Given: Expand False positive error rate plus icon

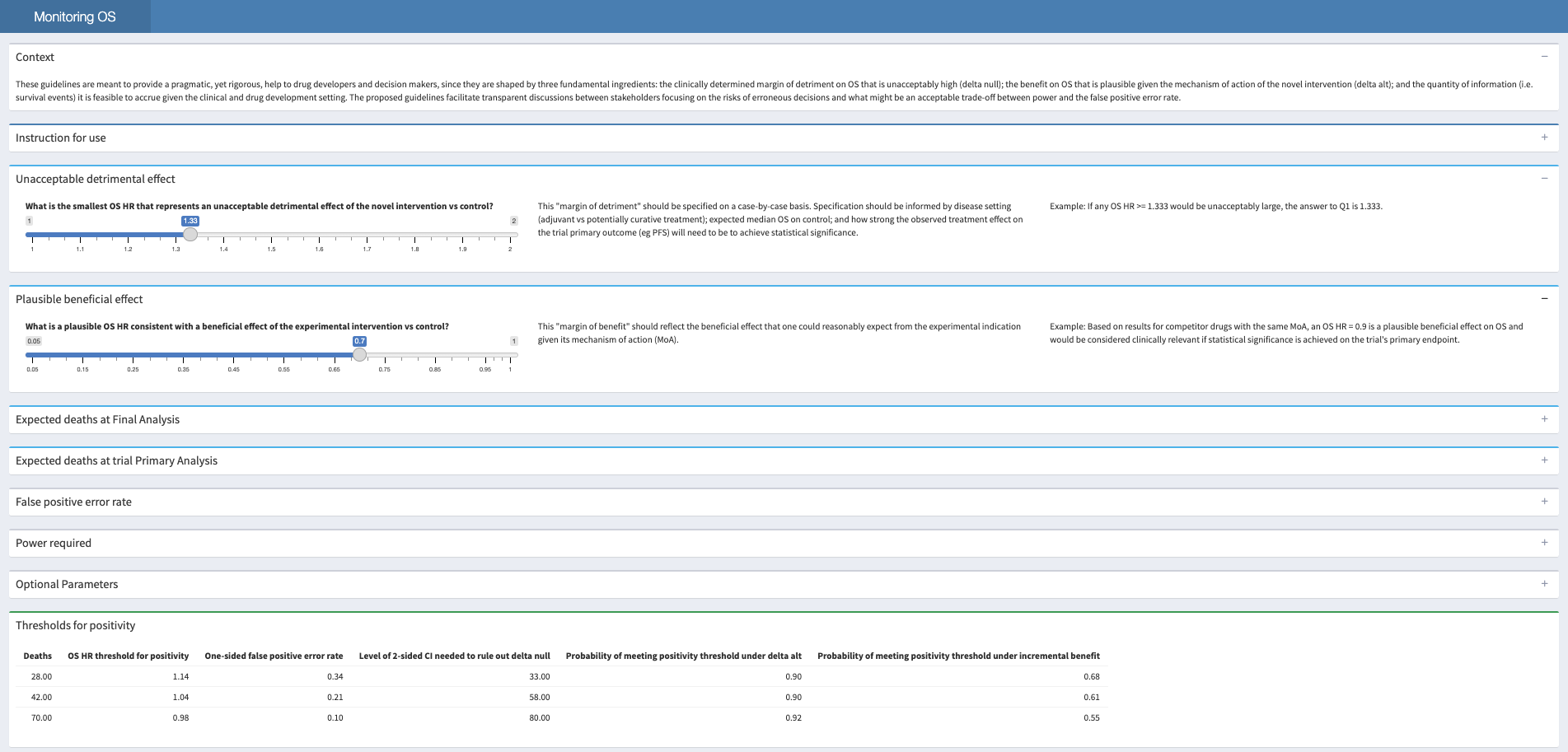Looking at the screenshot, I should 1544,502.
